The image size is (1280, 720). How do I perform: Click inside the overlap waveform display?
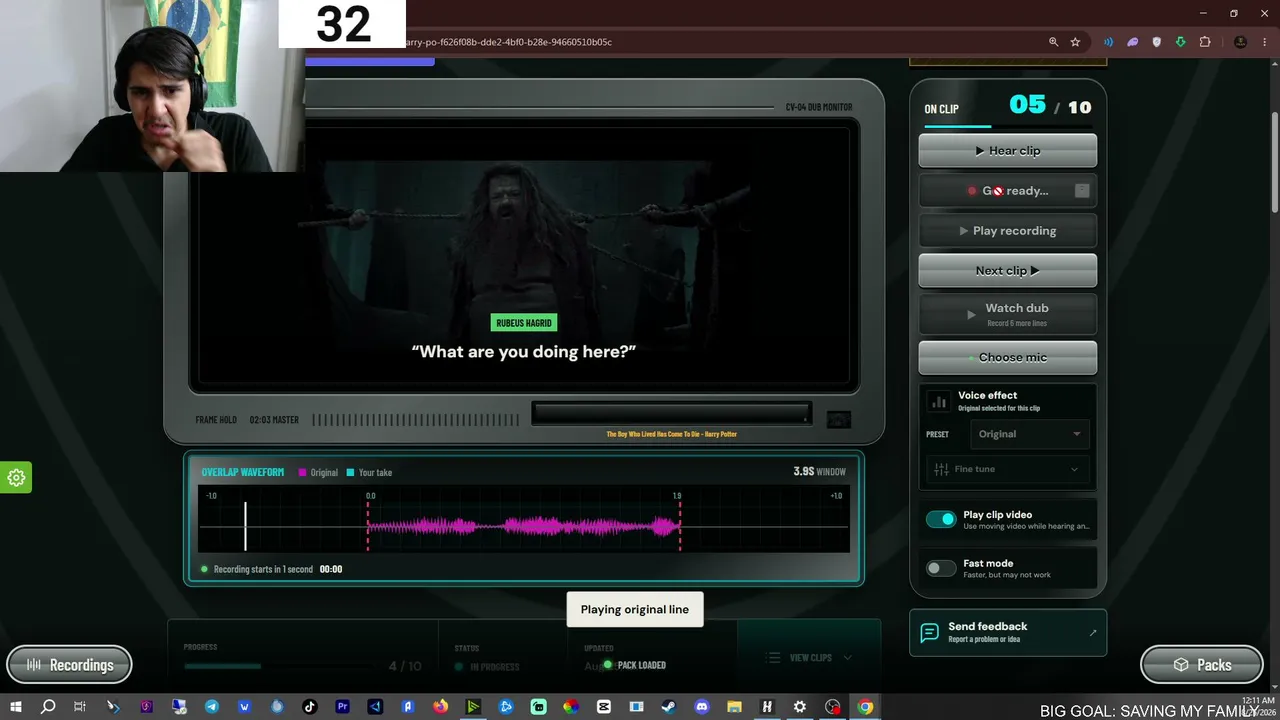(x=524, y=519)
